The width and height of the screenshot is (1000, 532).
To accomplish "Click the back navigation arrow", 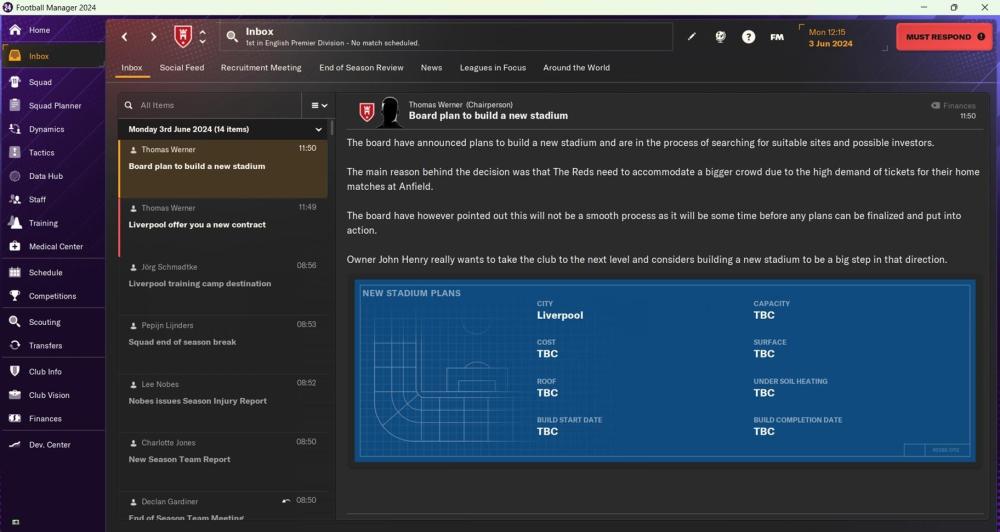I will pyautogui.click(x=124, y=37).
